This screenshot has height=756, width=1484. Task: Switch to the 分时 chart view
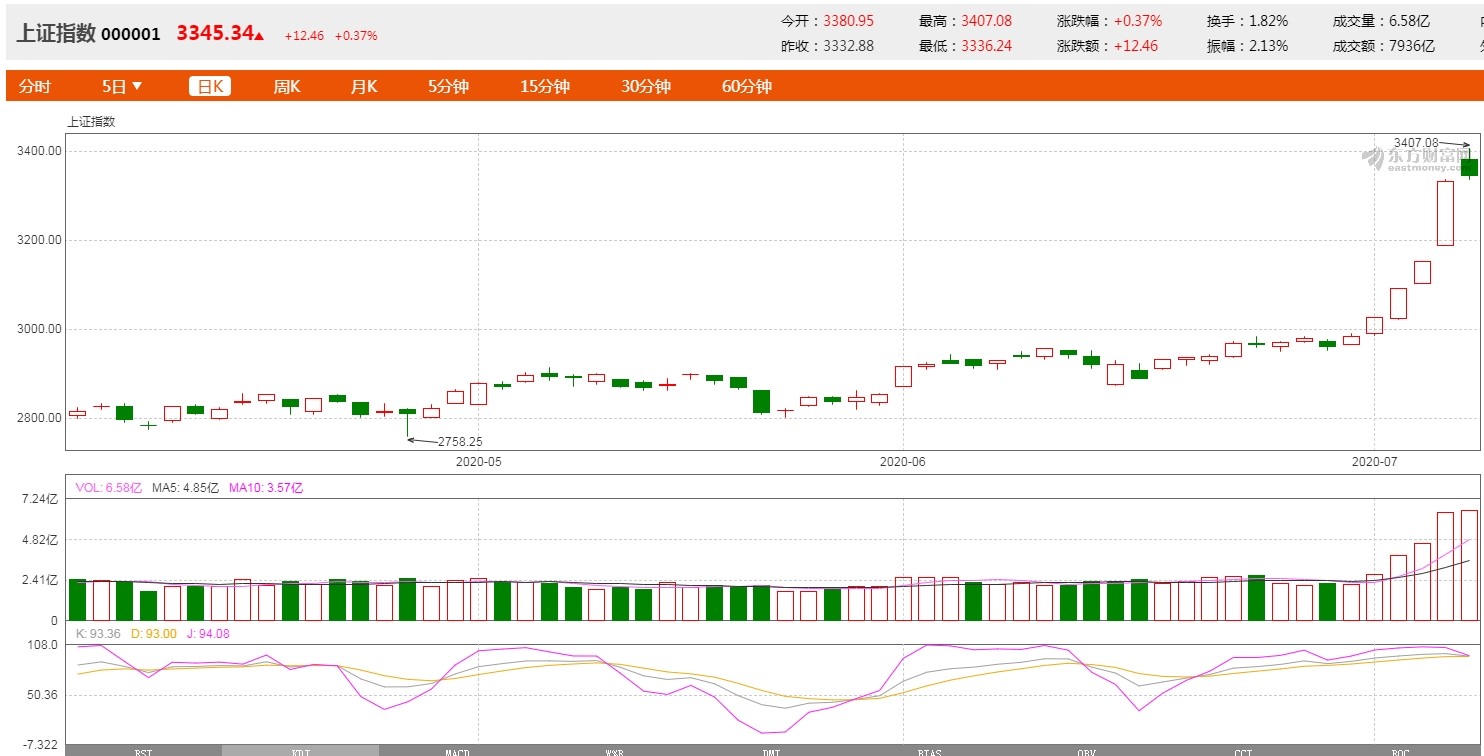click(x=34, y=86)
